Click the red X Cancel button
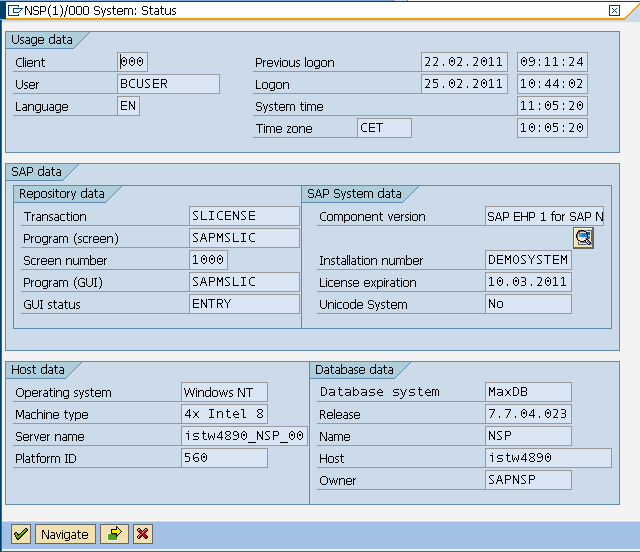This screenshot has width=640, height=552. pyautogui.click(x=143, y=534)
